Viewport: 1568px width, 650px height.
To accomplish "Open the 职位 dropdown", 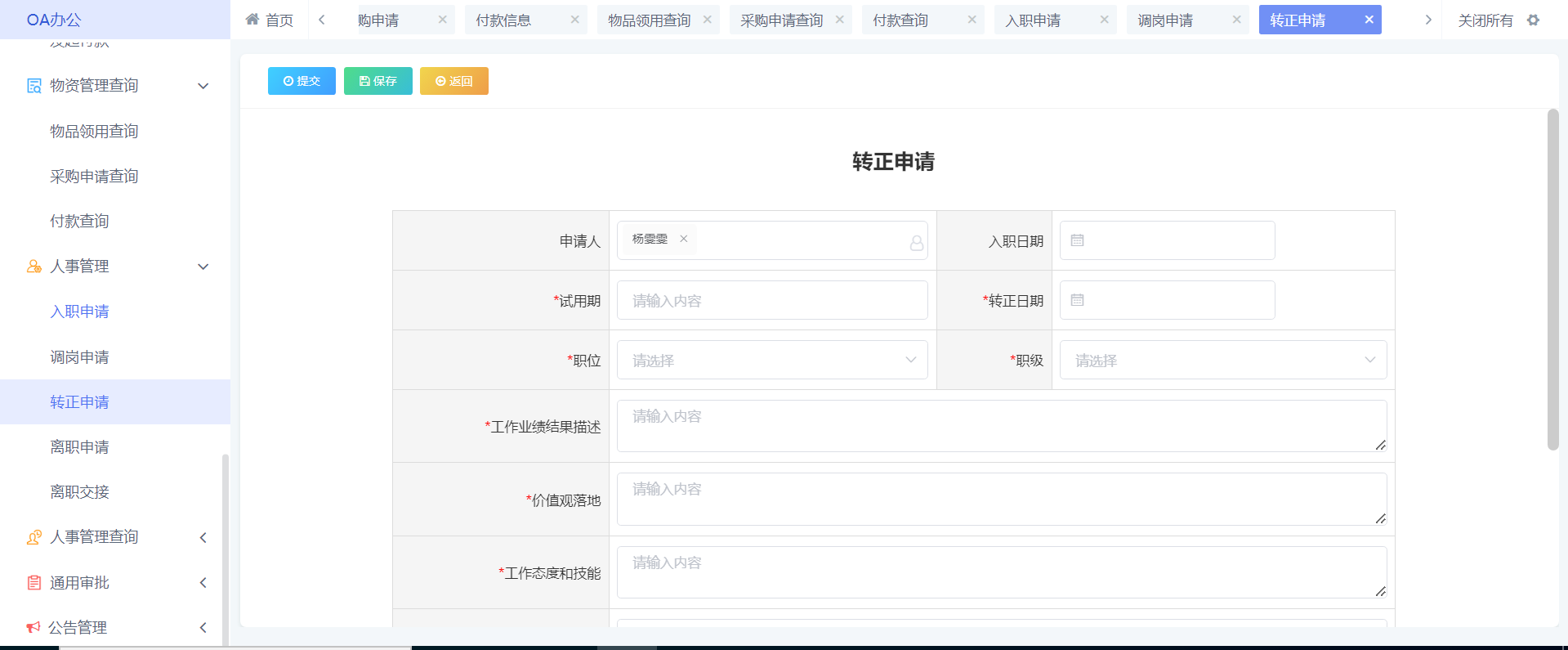I will (x=771, y=360).
